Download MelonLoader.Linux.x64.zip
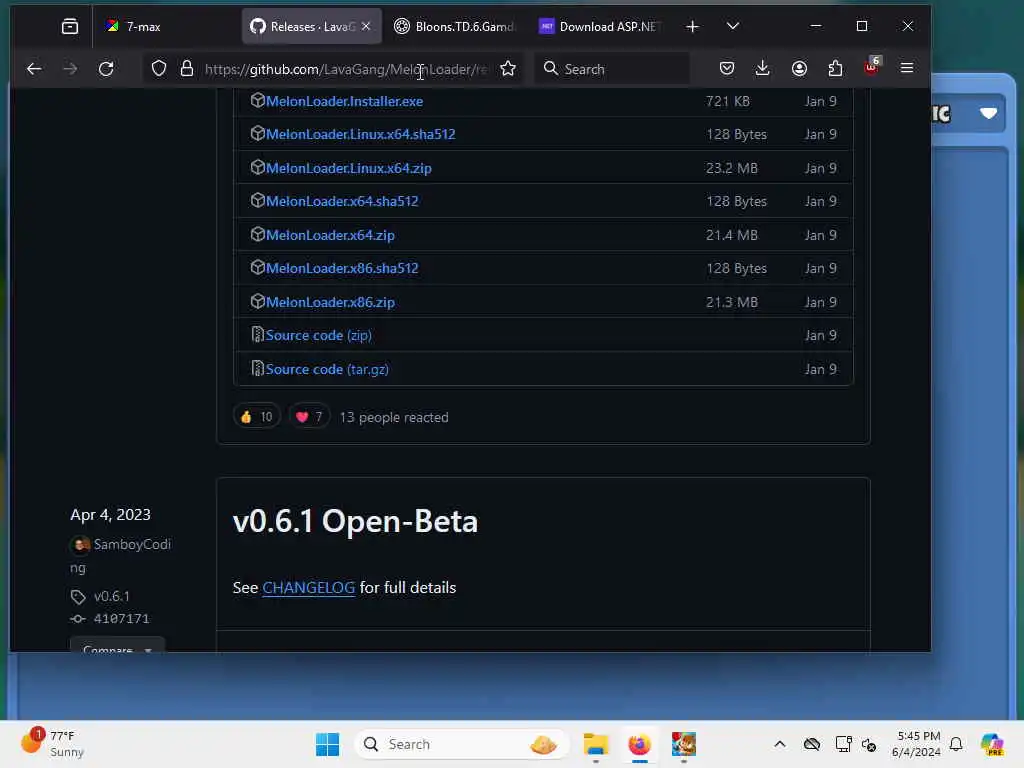 tap(349, 168)
